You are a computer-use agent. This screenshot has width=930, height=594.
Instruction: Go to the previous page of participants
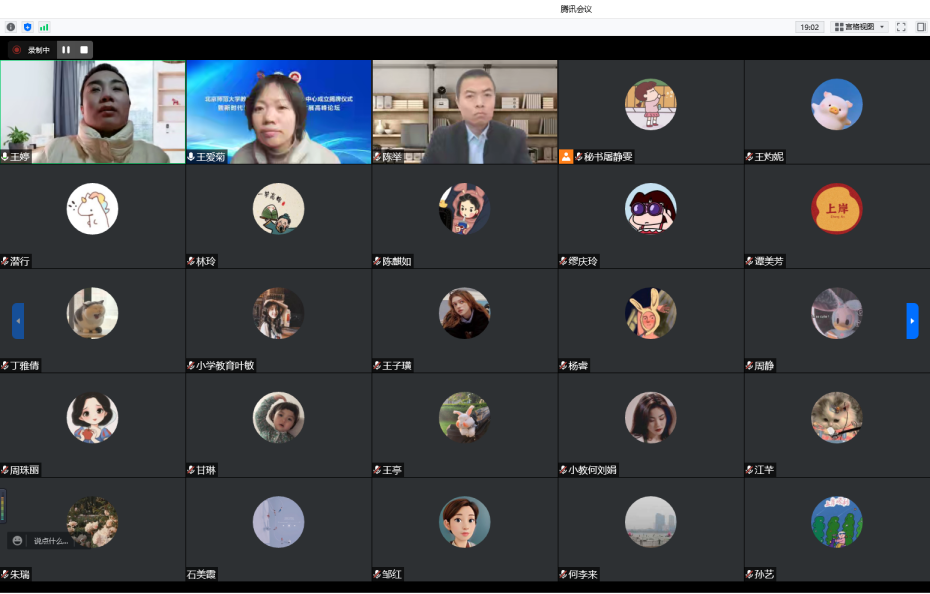tap(18, 321)
